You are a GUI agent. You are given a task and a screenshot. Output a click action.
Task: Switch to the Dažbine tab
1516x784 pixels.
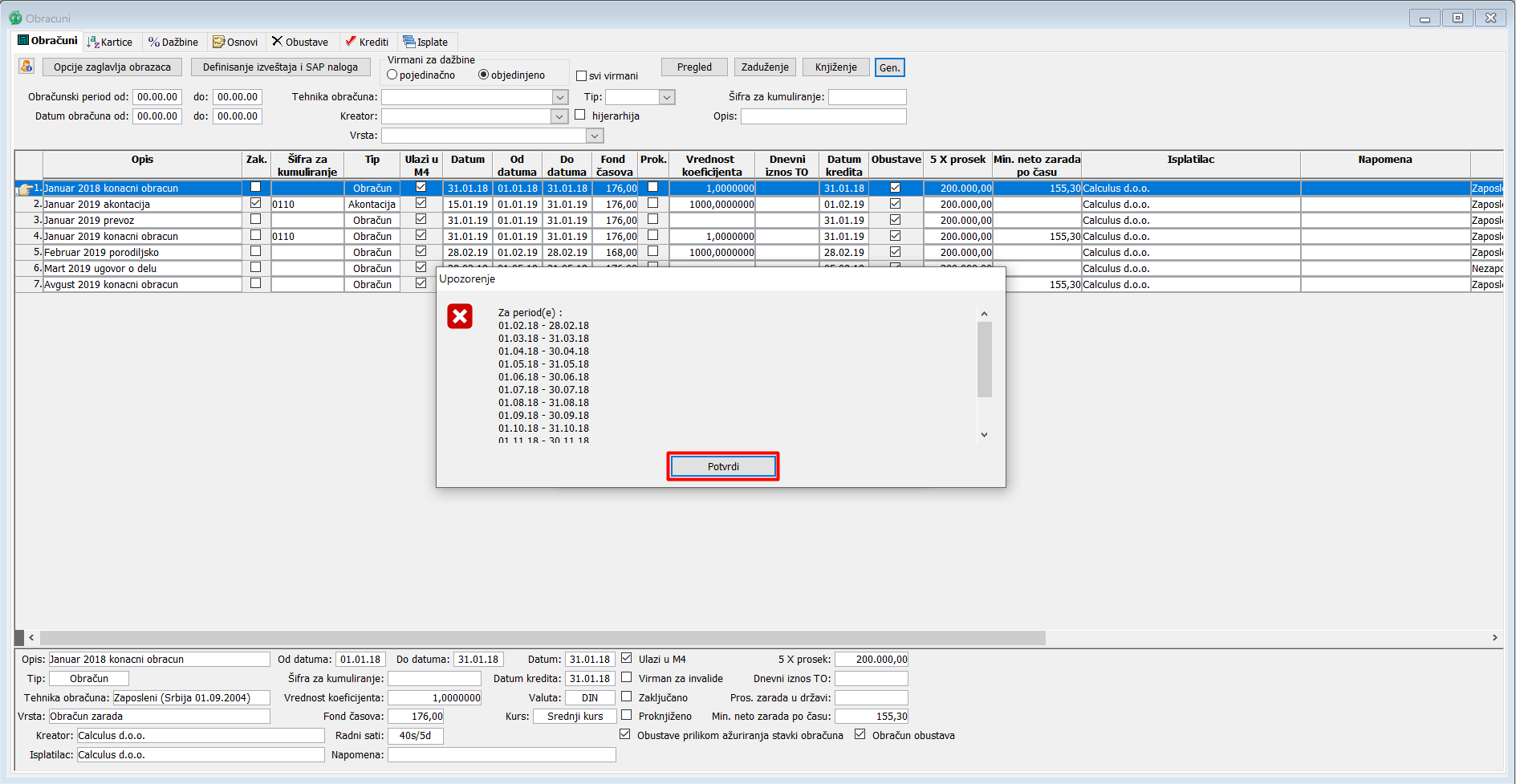click(x=173, y=42)
